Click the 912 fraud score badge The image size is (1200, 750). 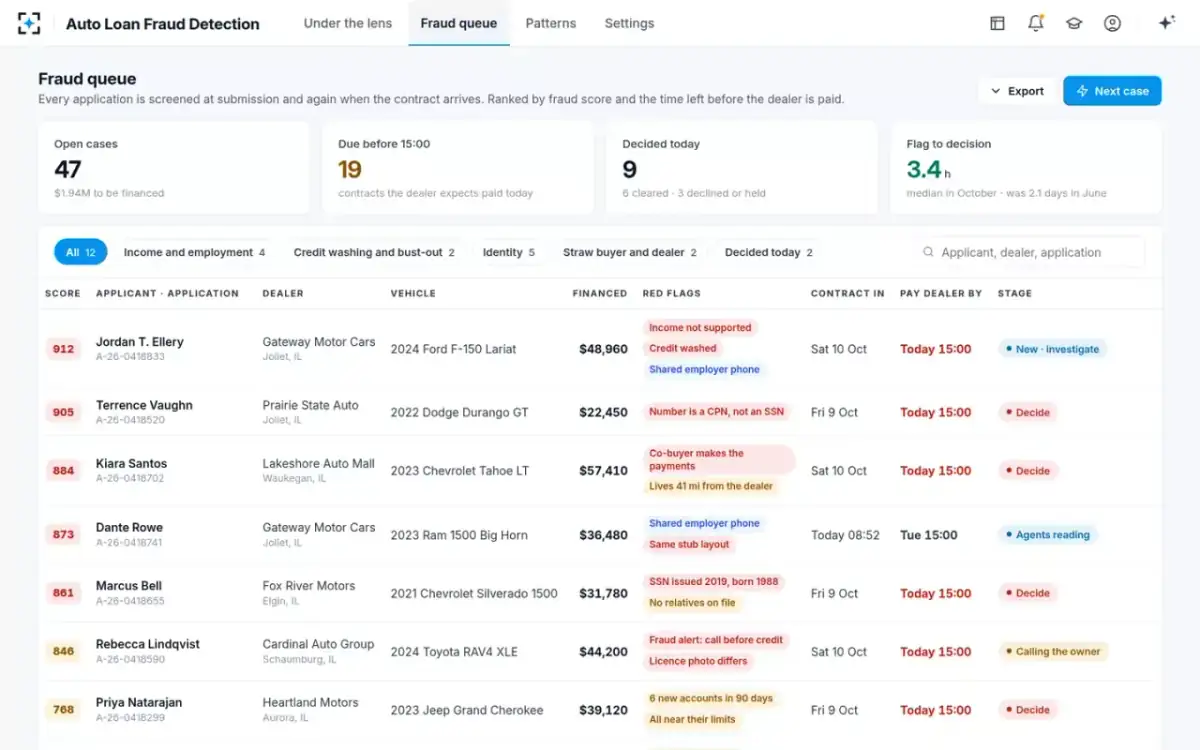[63, 349]
